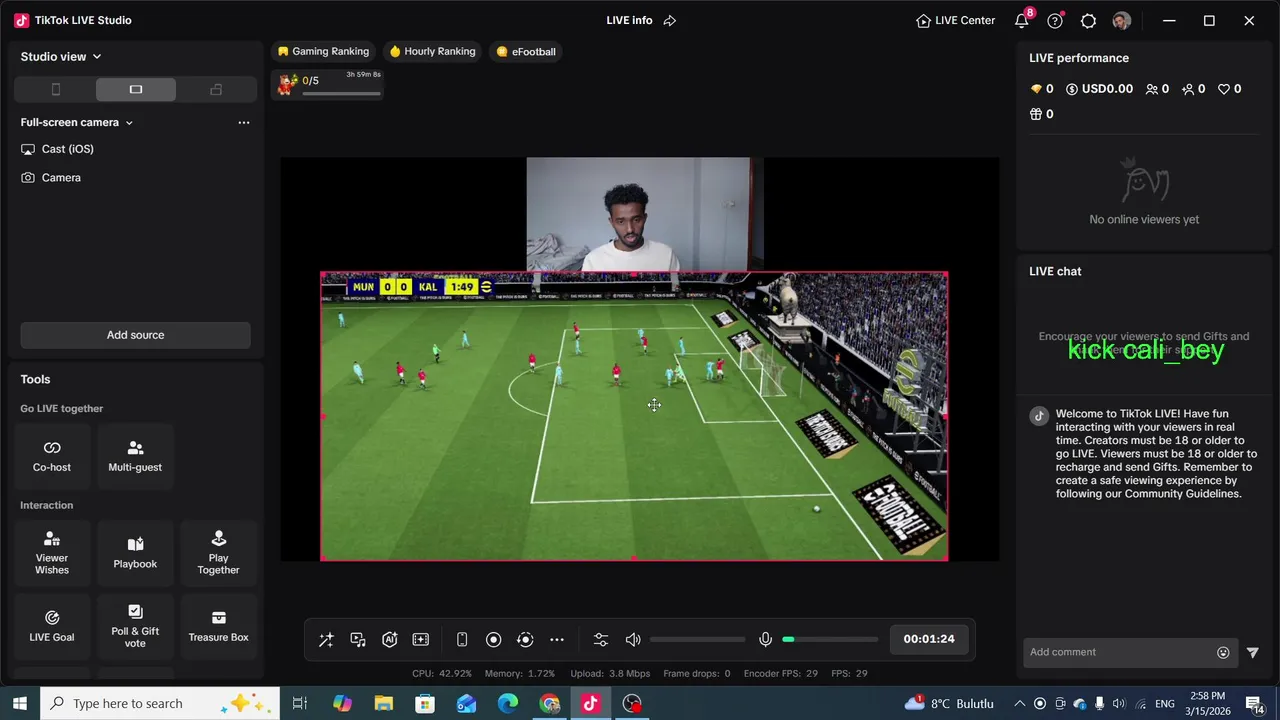Open the emoji picker in chat
1280x720 pixels.
pyautogui.click(x=1223, y=653)
